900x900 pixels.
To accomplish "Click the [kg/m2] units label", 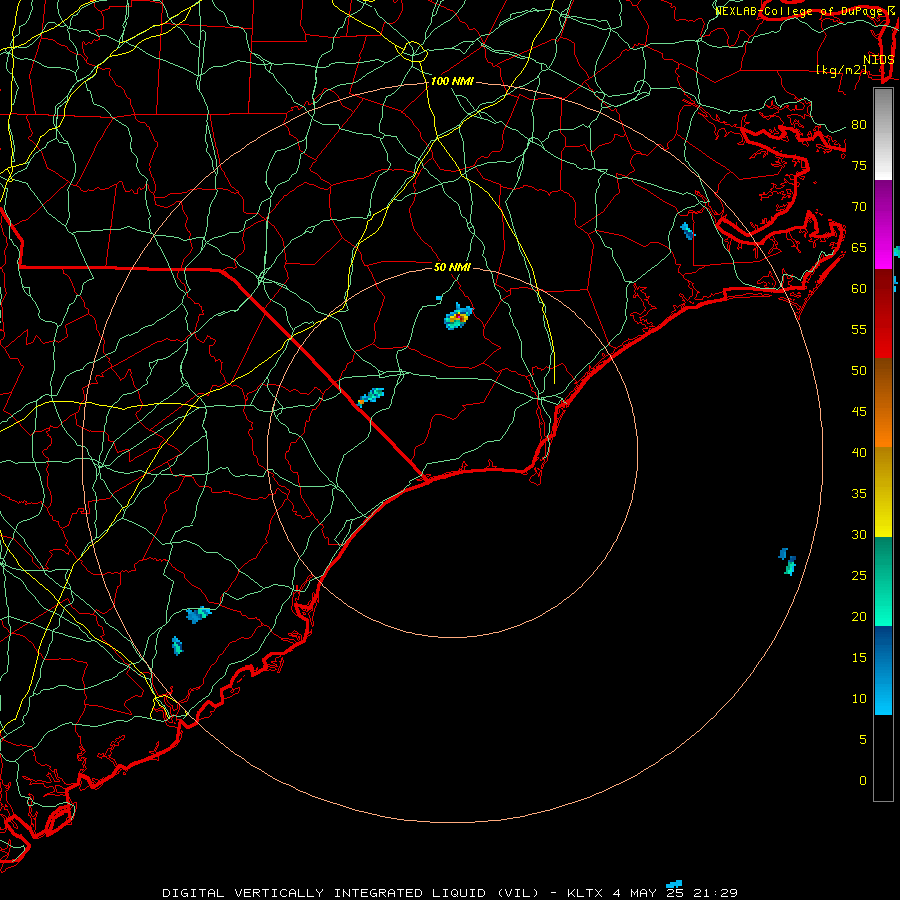I will coord(841,70).
